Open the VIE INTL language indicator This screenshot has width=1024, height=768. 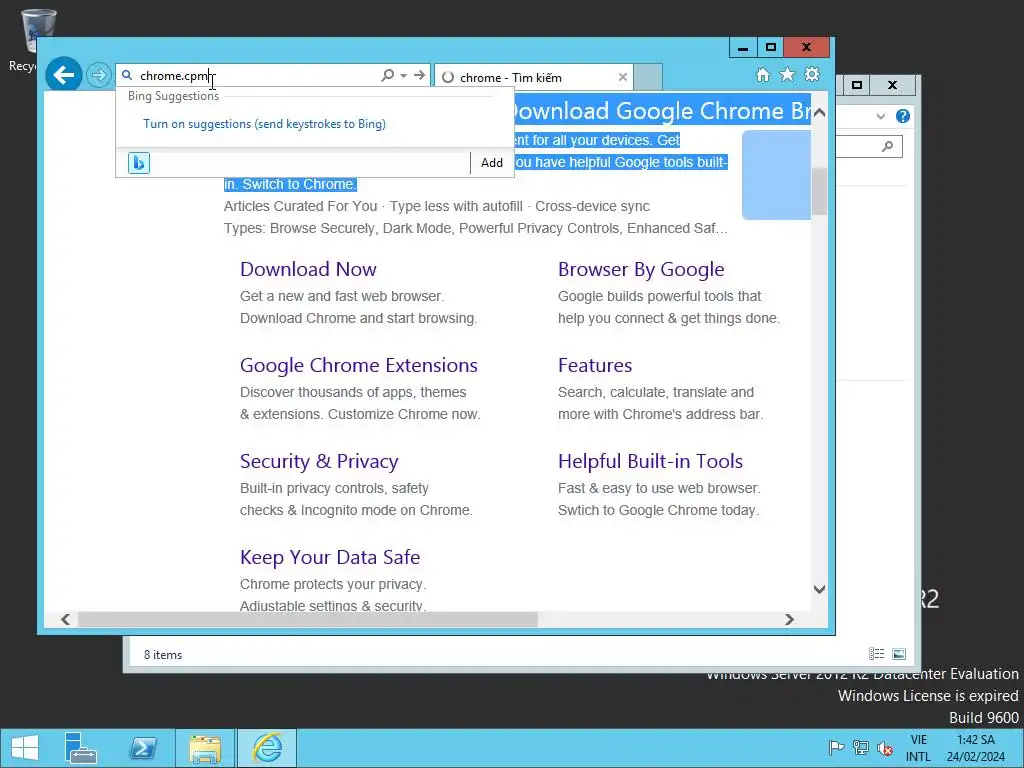(918, 748)
